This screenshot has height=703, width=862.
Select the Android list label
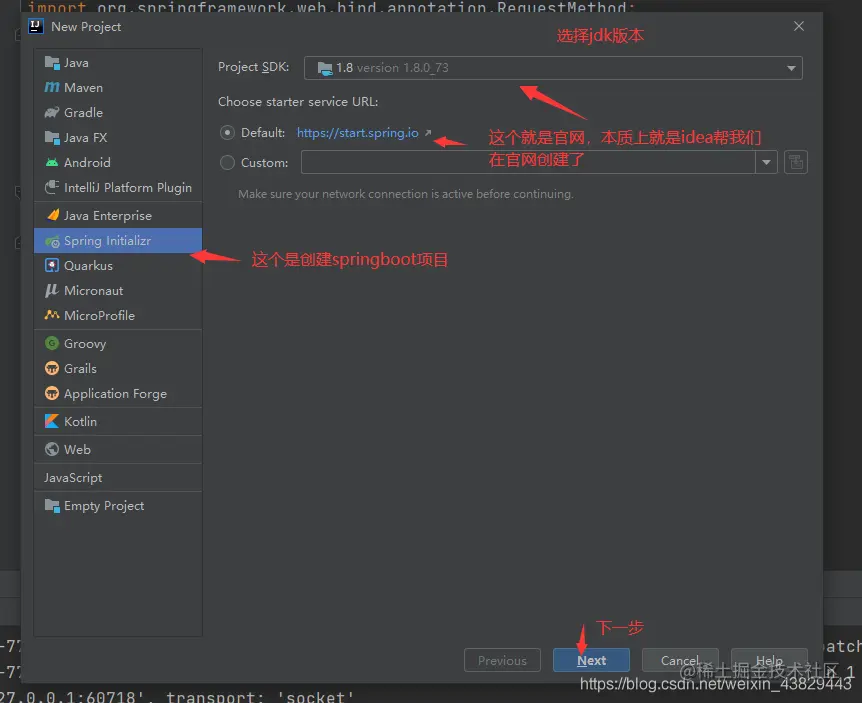point(87,163)
